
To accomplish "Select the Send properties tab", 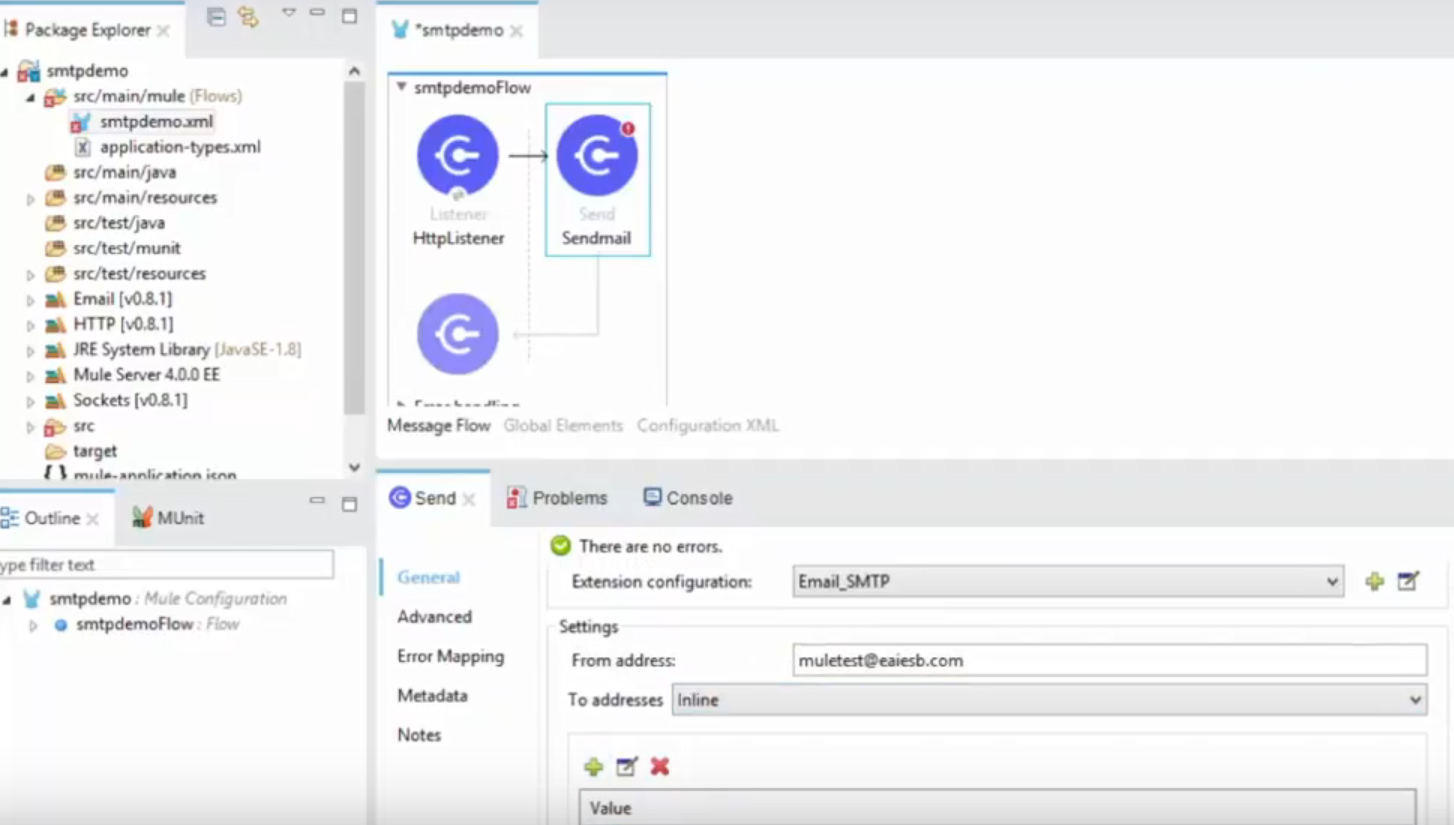I will pos(434,498).
